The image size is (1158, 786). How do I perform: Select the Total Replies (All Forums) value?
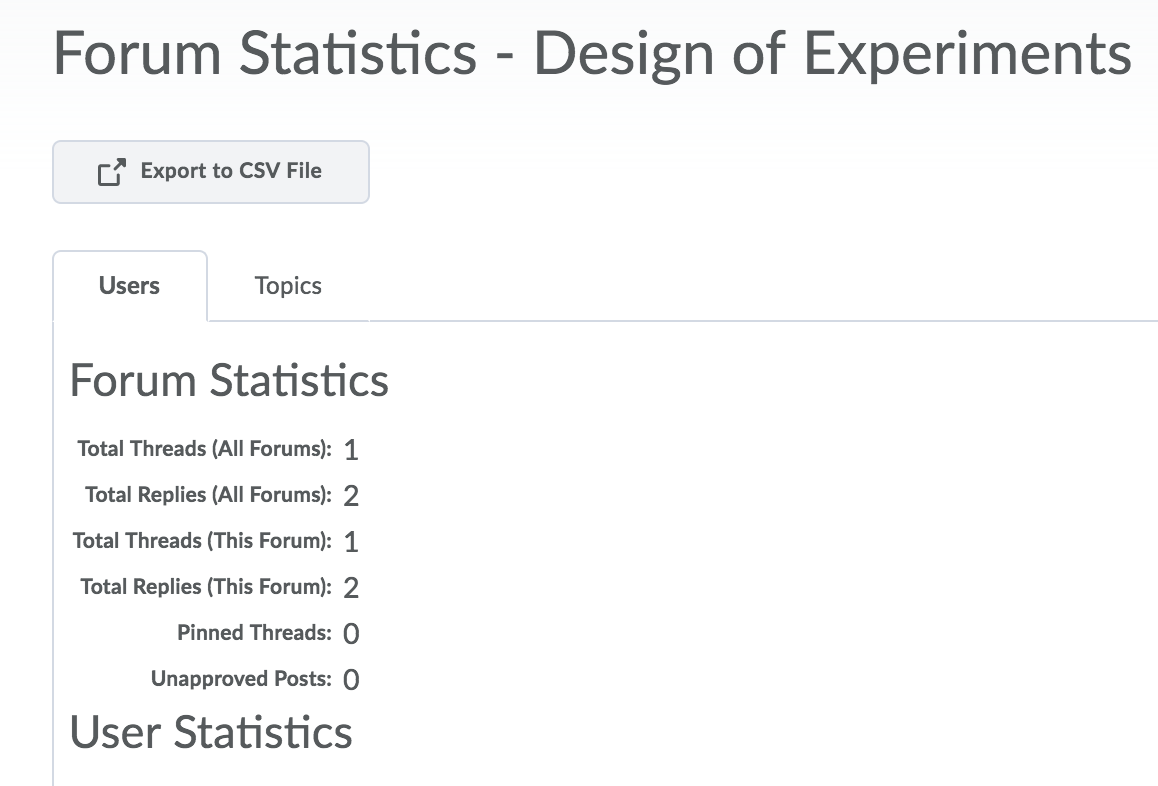pos(351,496)
